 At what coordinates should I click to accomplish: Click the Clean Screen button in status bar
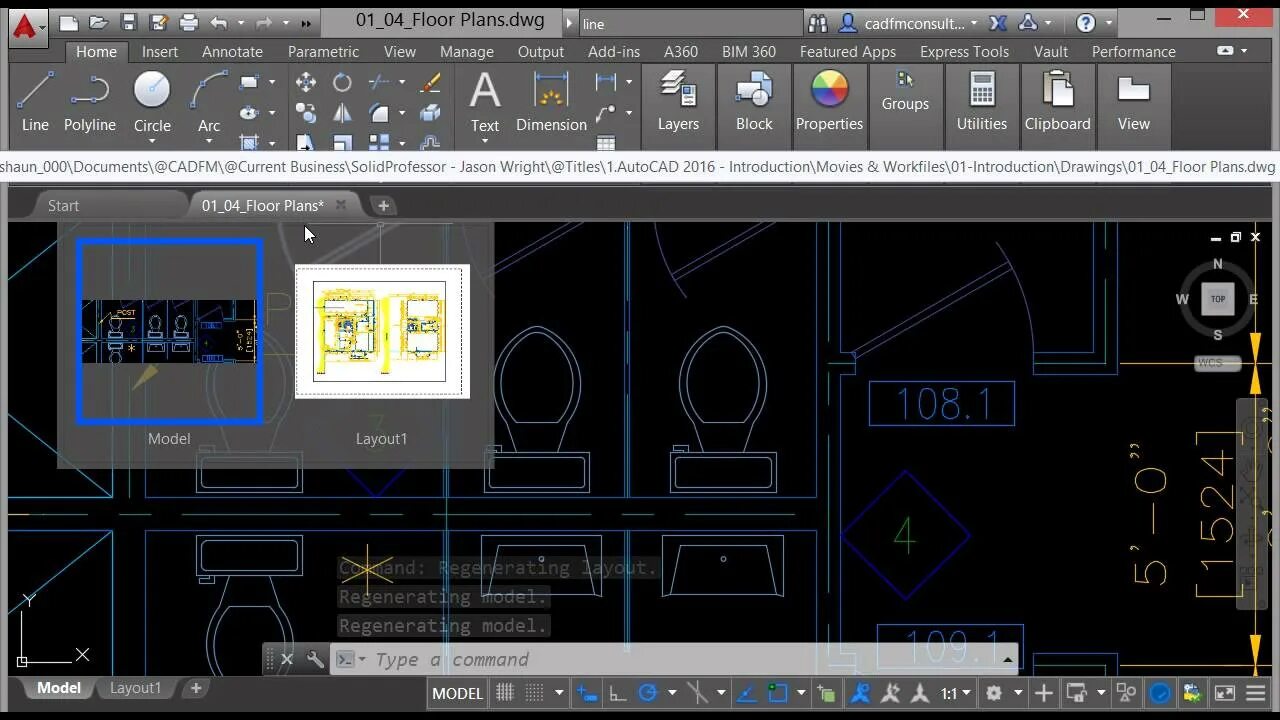(1224, 692)
